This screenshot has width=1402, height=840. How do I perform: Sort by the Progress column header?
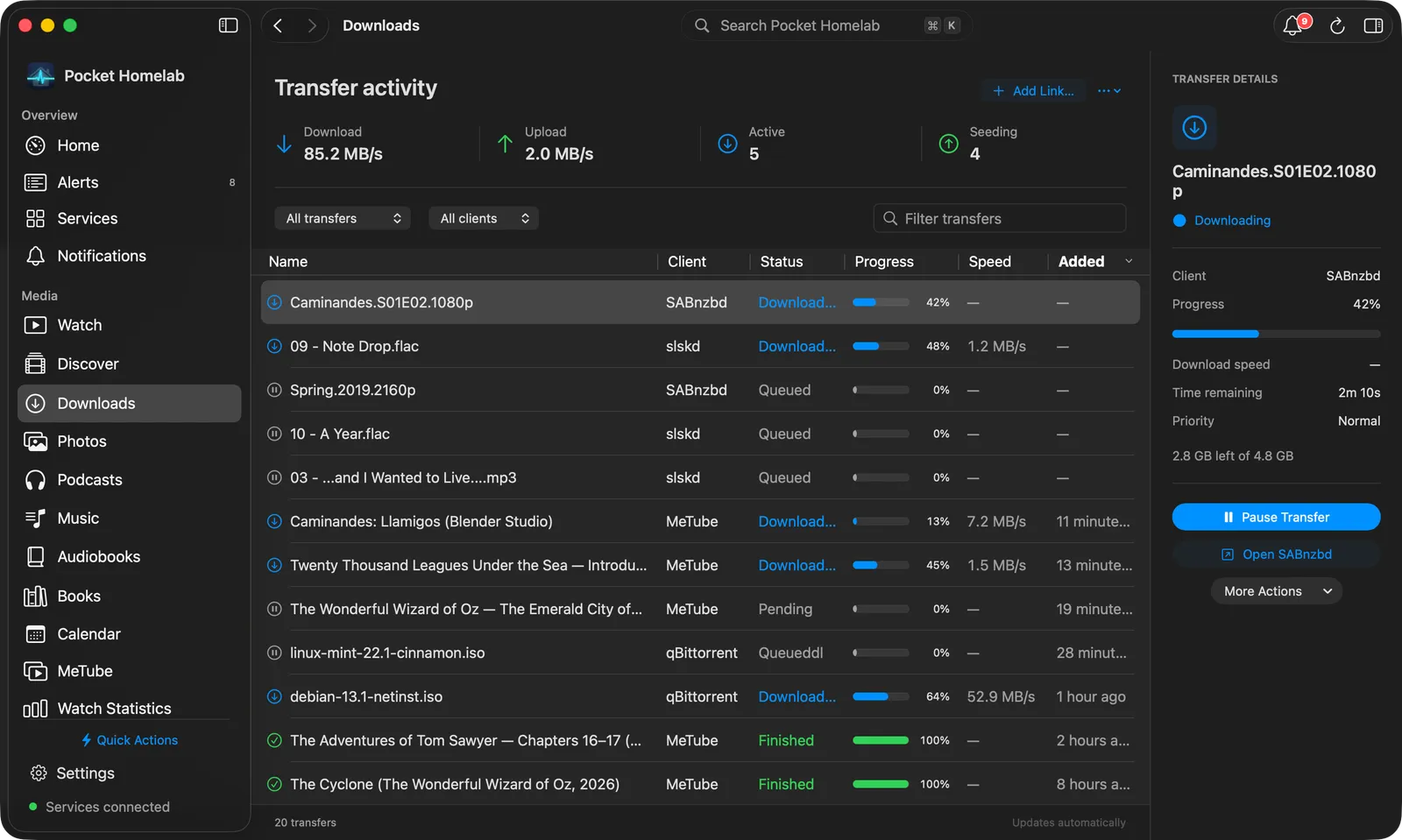coord(884,262)
